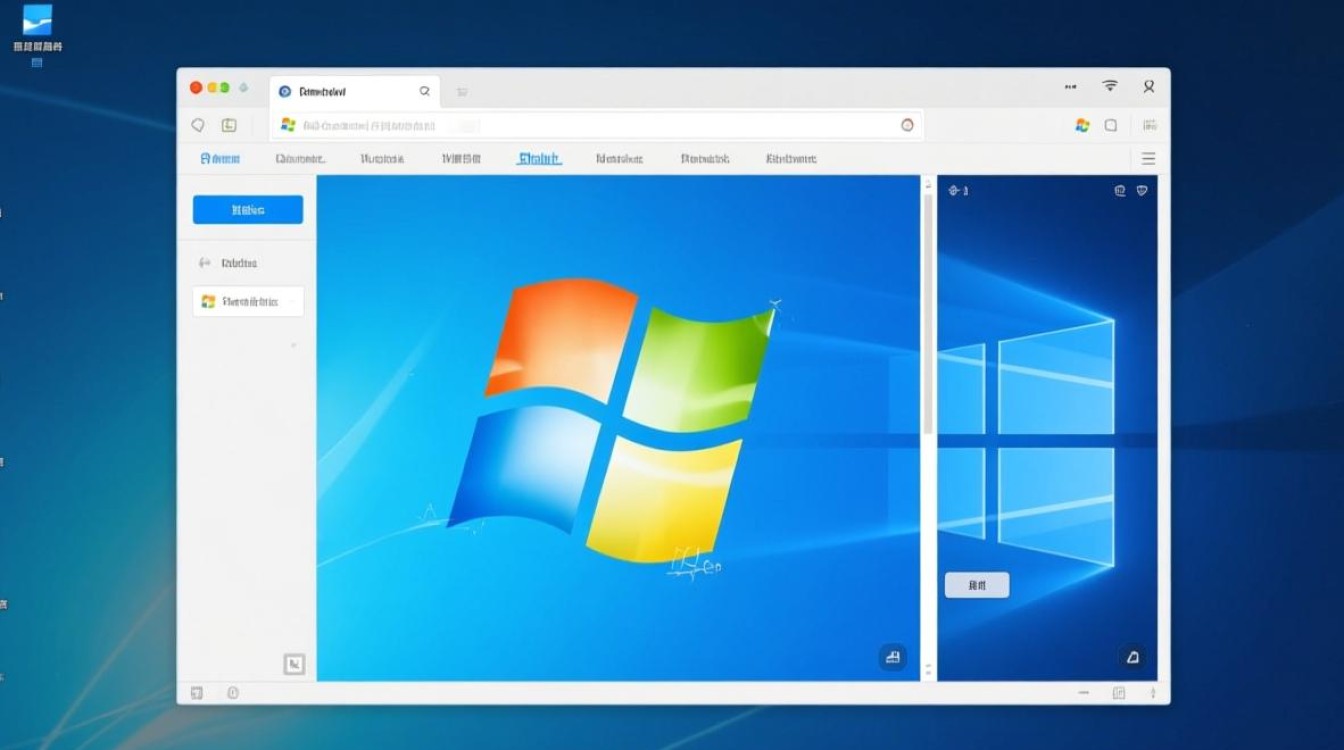Open the search magnifier inside the browser tab
1344x750 pixels.
coord(424,90)
